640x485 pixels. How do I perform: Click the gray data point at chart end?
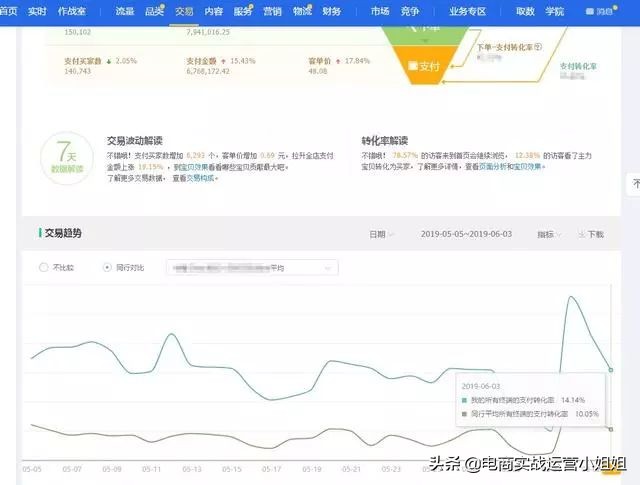(x=611, y=429)
